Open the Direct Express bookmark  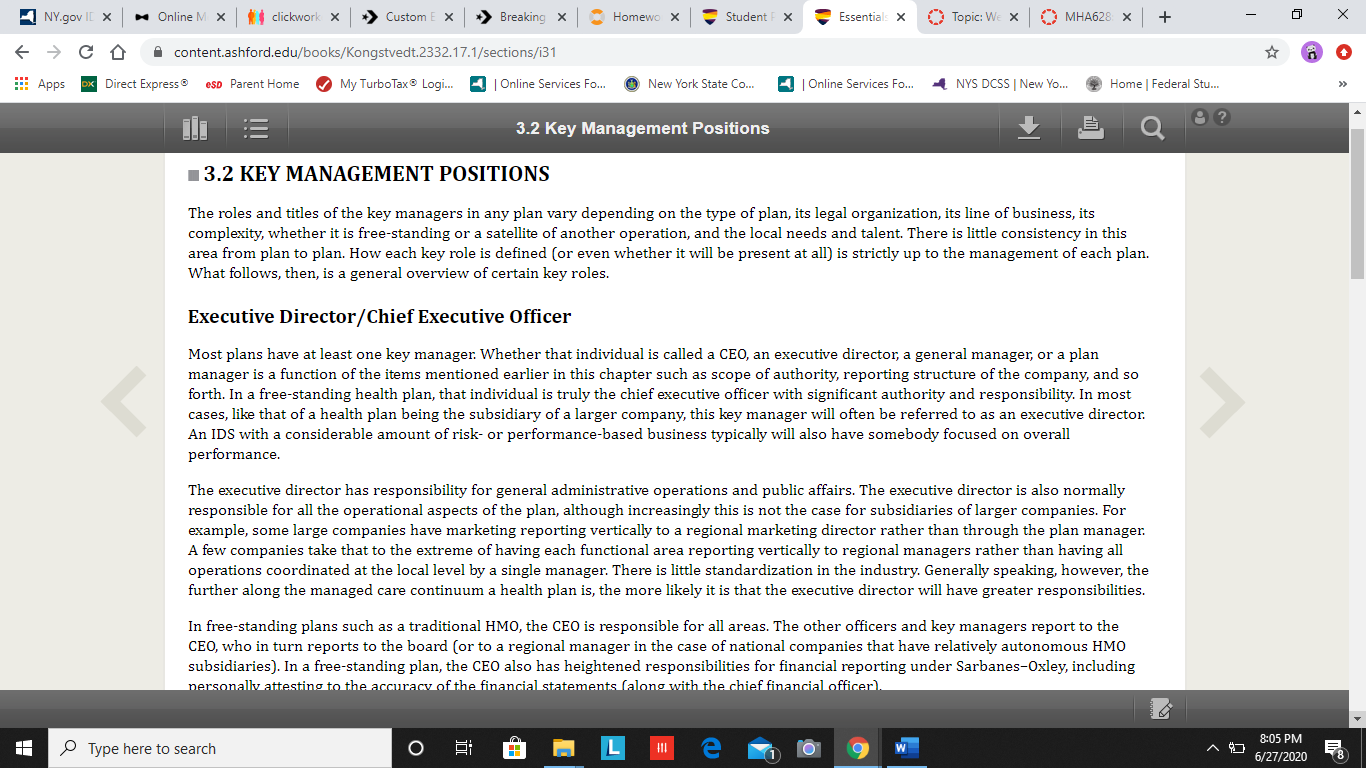(x=134, y=84)
